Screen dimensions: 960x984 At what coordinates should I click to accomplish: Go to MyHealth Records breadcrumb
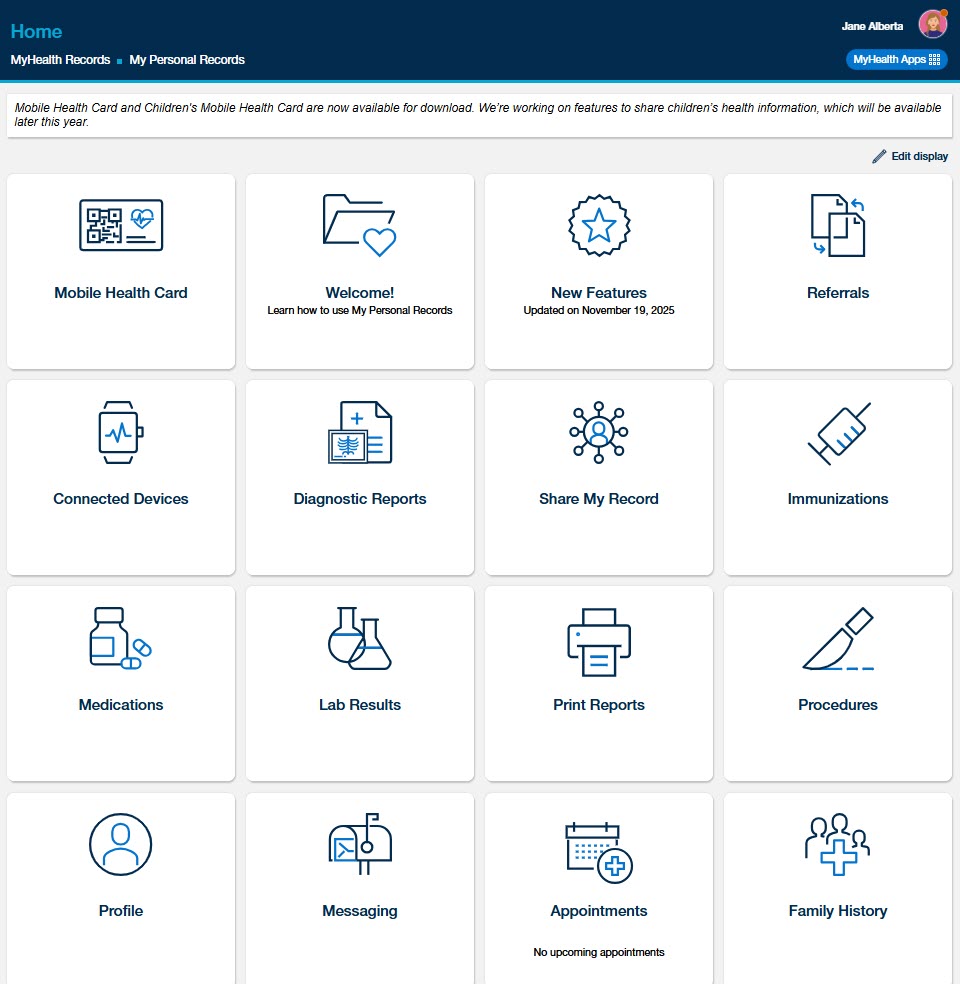60,60
